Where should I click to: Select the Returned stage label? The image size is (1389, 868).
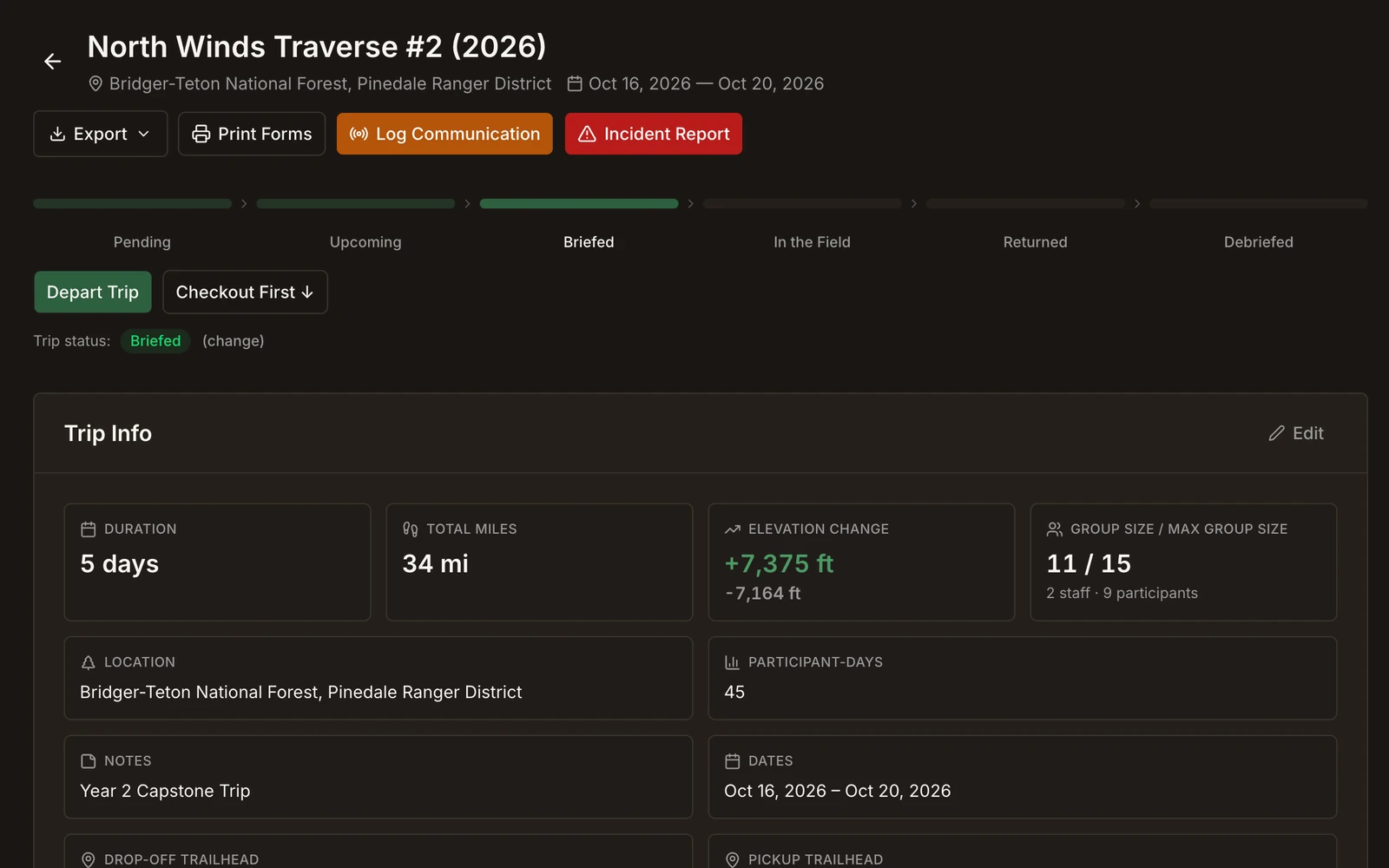(1036, 242)
